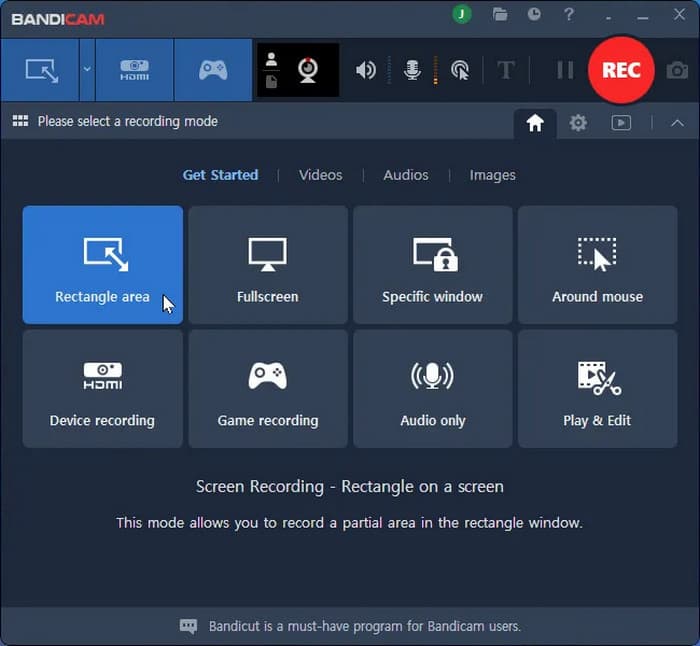The height and width of the screenshot is (646, 700).
Task: Select the Get Started tab
Action: pyautogui.click(x=221, y=175)
